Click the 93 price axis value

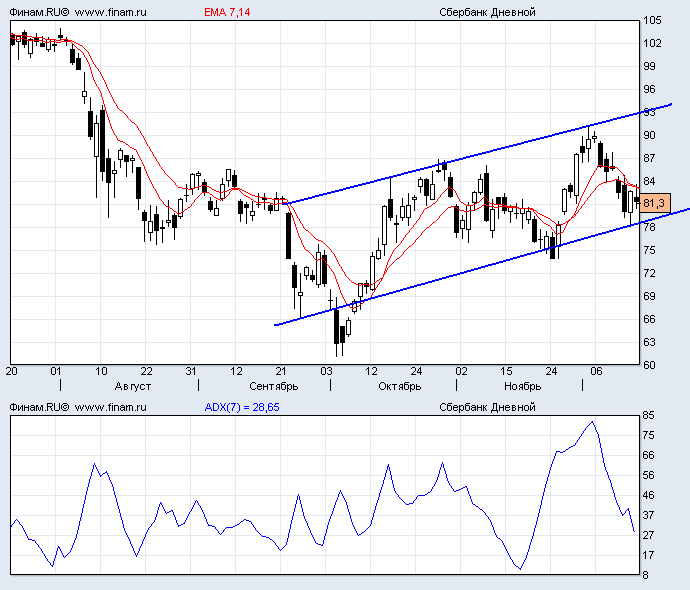pyautogui.click(x=649, y=112)
